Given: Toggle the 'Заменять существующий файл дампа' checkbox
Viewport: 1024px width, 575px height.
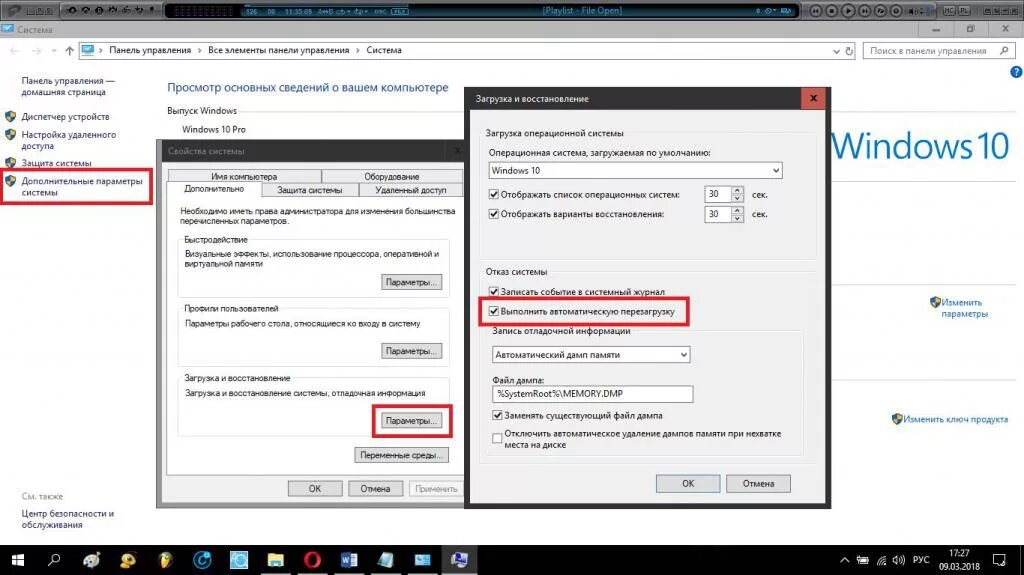Looking at the screenshot, I should [x=497, y=415].
